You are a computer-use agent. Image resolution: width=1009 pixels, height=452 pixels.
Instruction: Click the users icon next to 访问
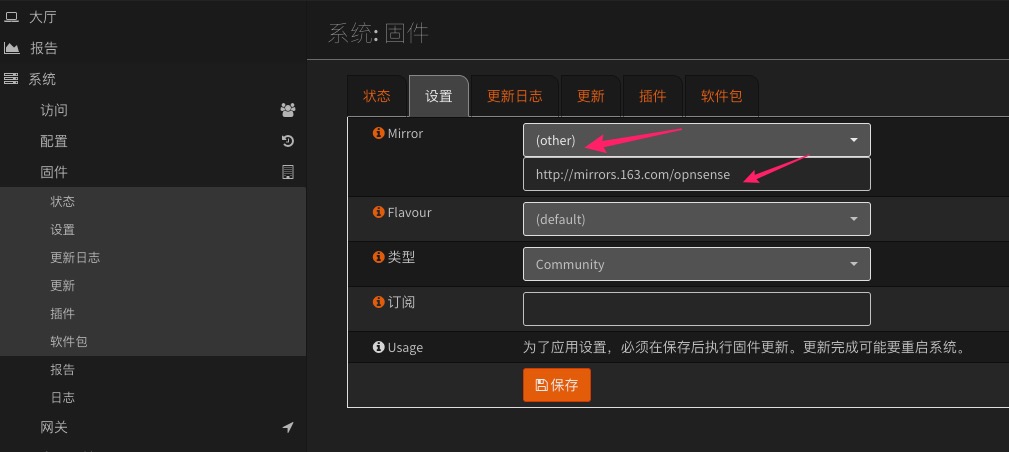[x=288, y=110]
